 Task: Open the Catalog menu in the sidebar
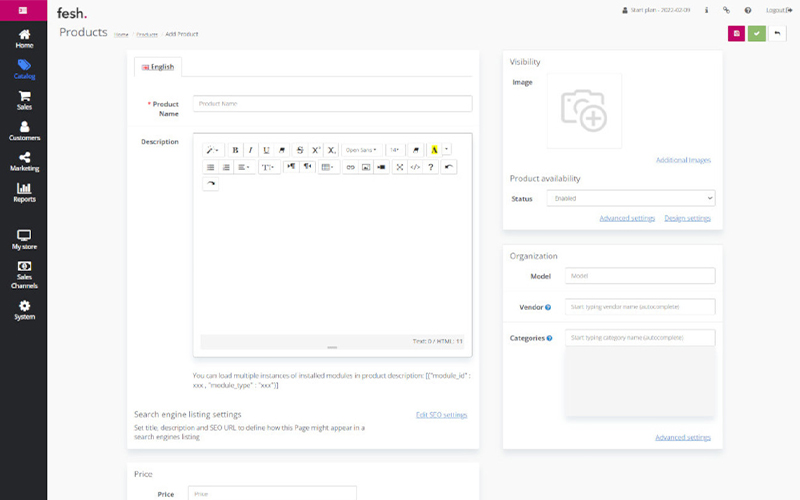click(x=24, y=70)
